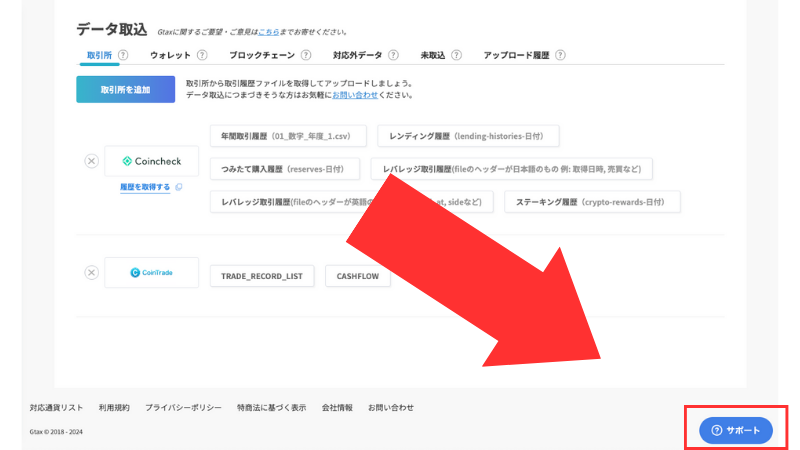Switch to the ウォレット tab

170,55
